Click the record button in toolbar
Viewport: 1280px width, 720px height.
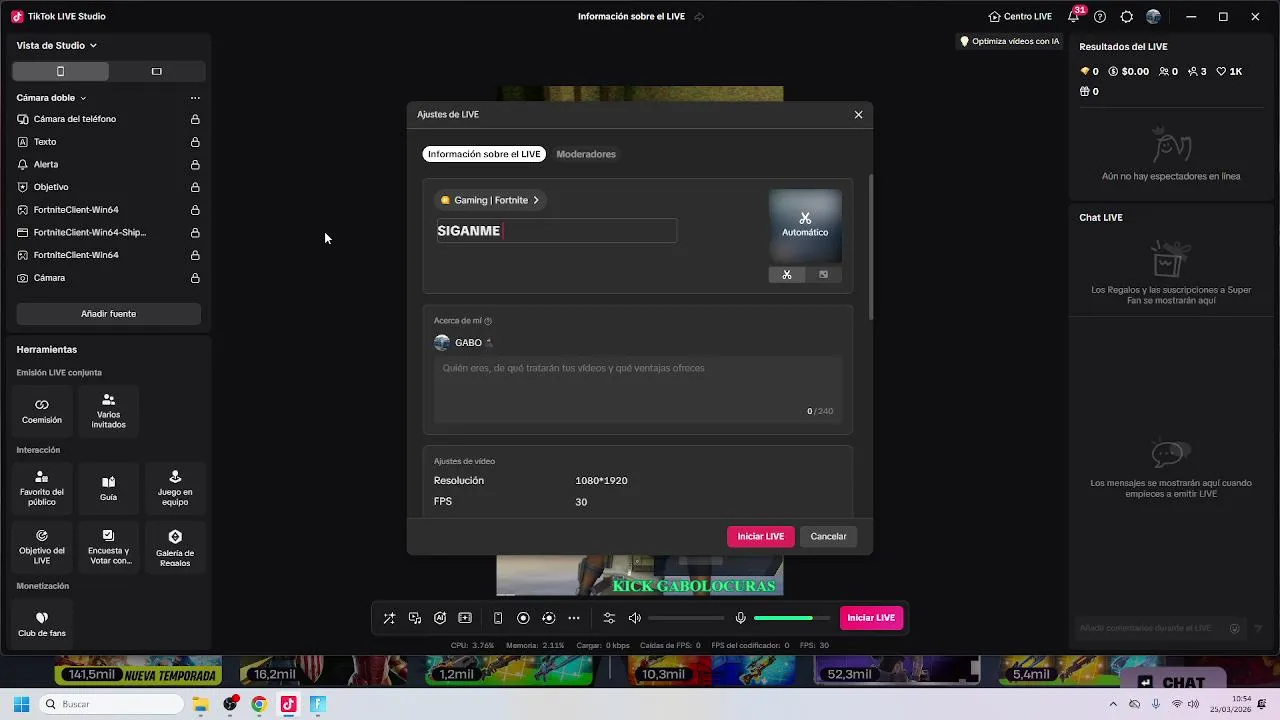(523, 618)
